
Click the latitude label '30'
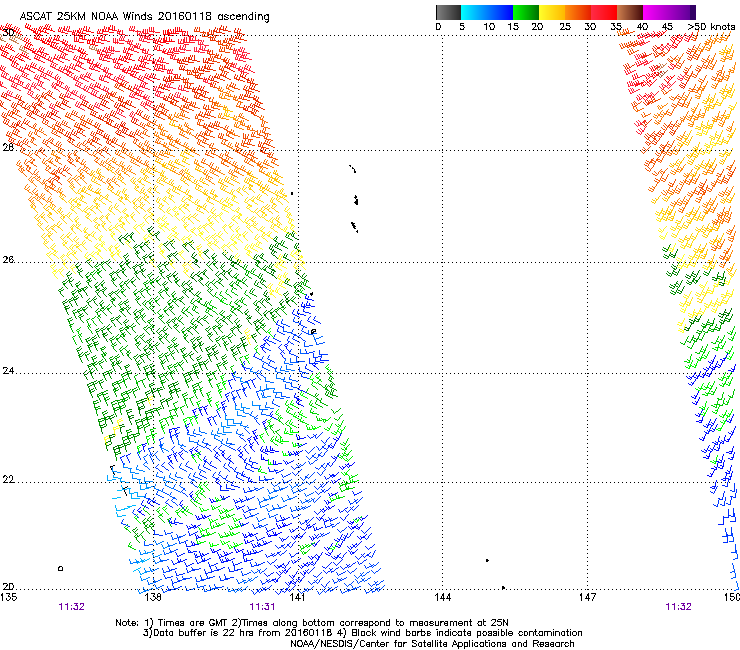8,33
